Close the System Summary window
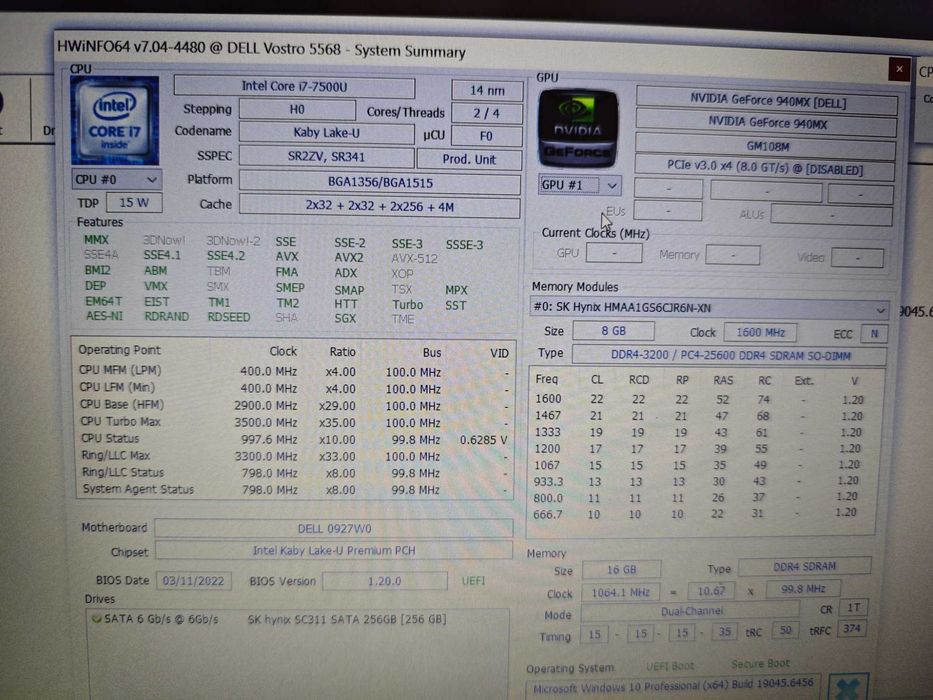 [x=899, y=70]
